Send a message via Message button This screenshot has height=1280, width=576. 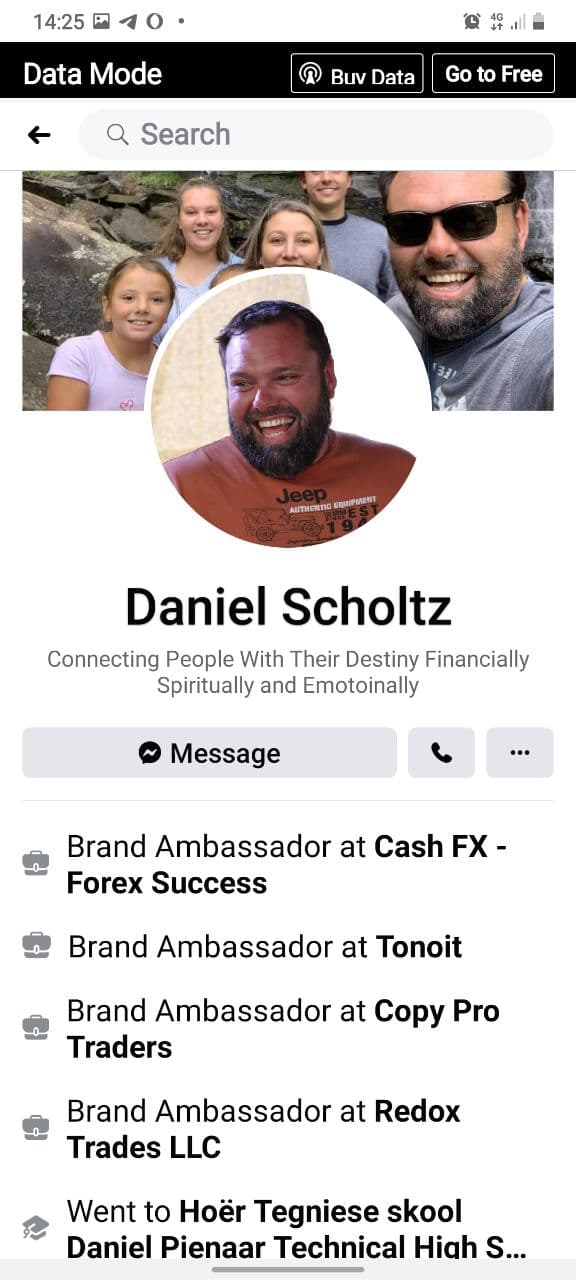[x=210, y=753]
